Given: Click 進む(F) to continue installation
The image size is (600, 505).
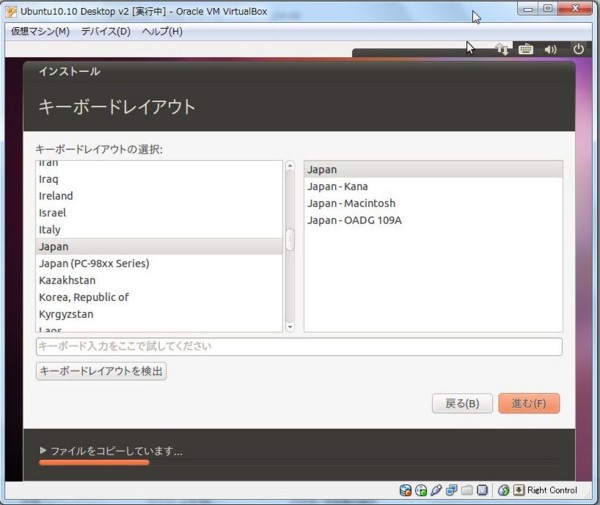Looking at the screenshot, I should pos(529,403).
